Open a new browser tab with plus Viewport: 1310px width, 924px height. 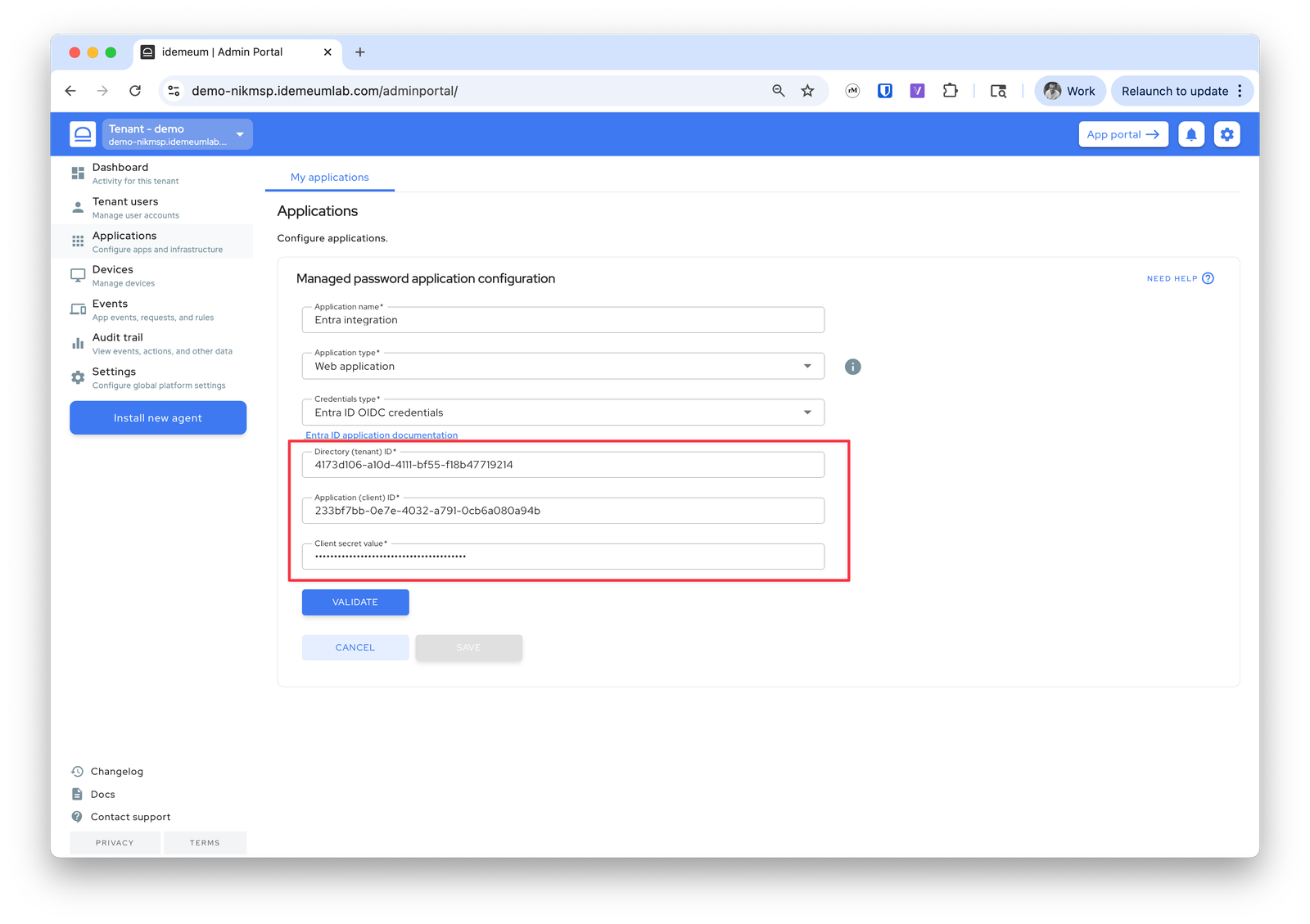pos(359,52)
